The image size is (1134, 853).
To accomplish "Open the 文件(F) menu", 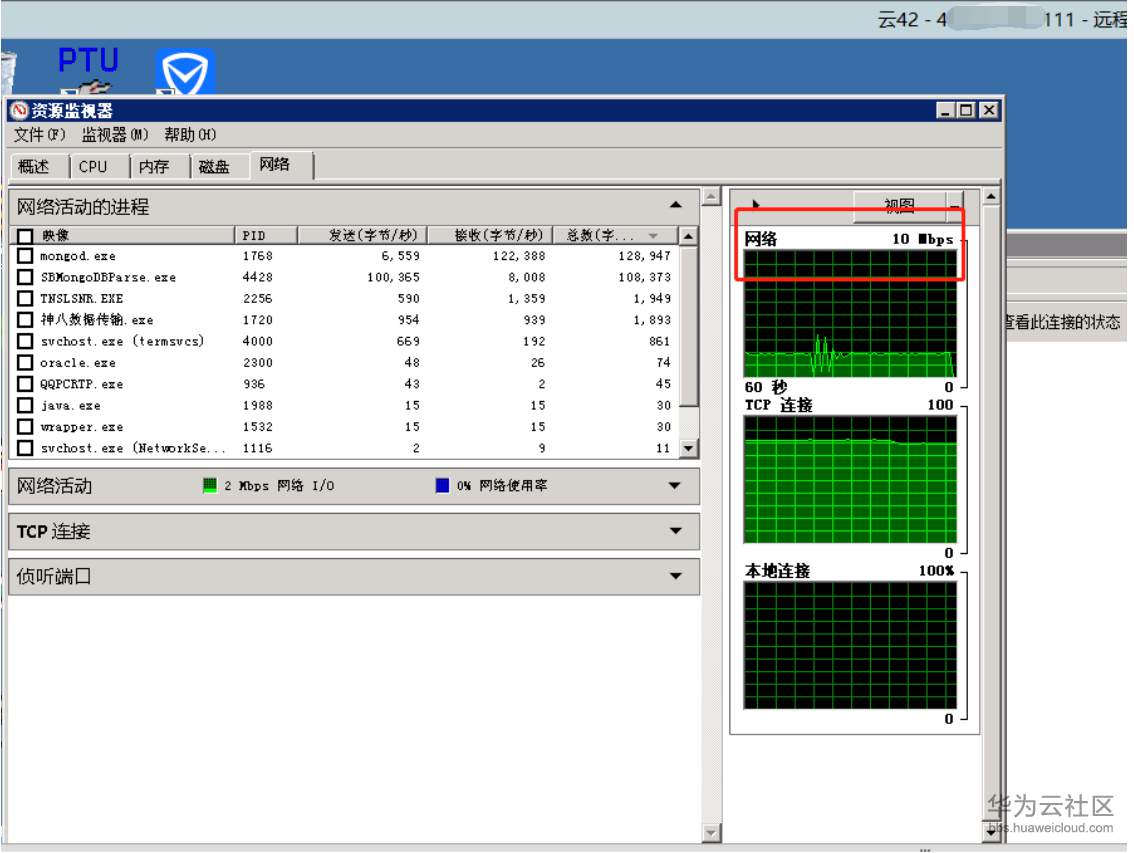I will tap(36, 134).
